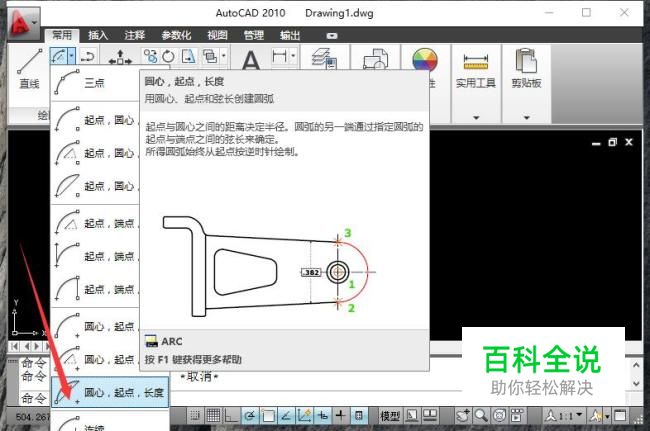This screenshot has height=431, width=650.
Task: Select the Polyline tool icon
Action: click(87, 56)
